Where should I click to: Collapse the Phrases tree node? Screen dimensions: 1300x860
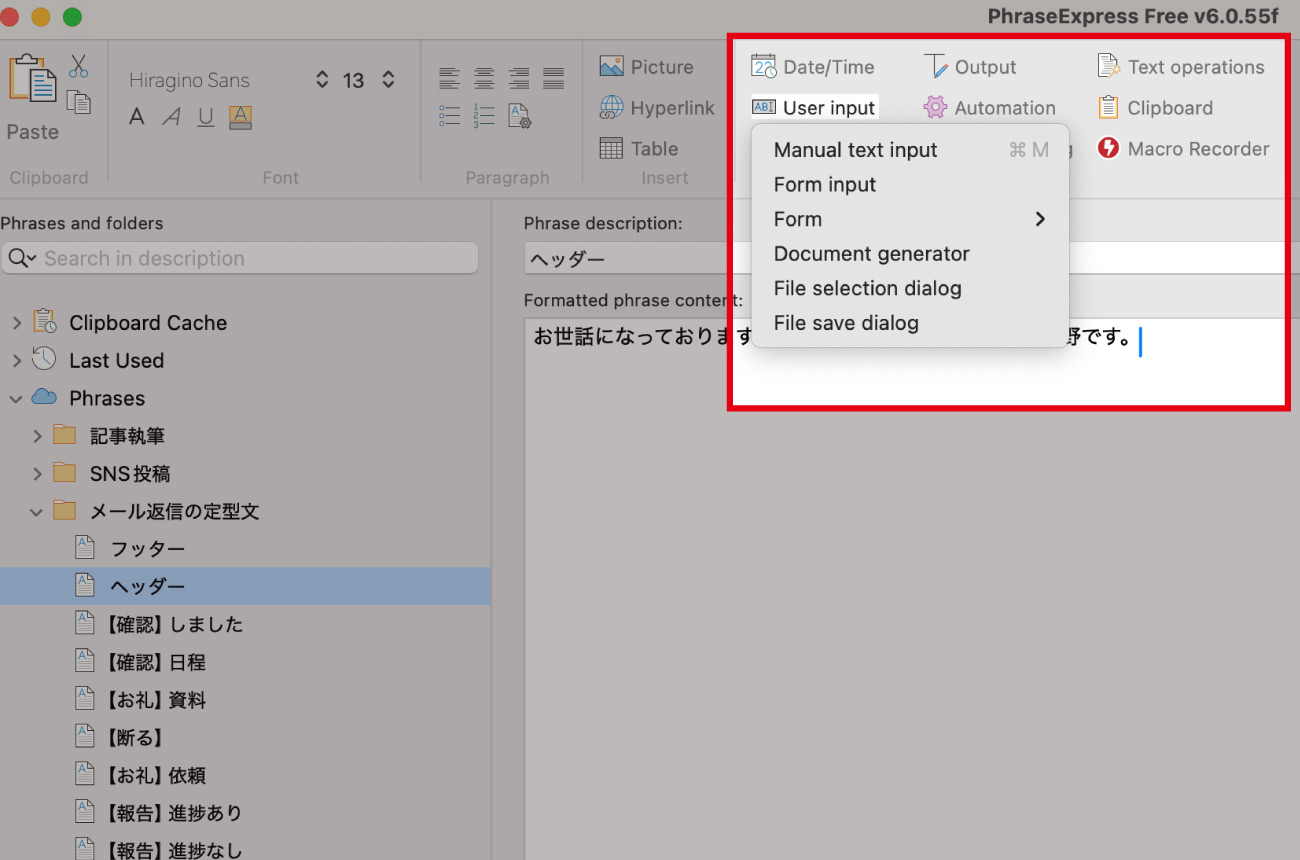coord(16,398)
